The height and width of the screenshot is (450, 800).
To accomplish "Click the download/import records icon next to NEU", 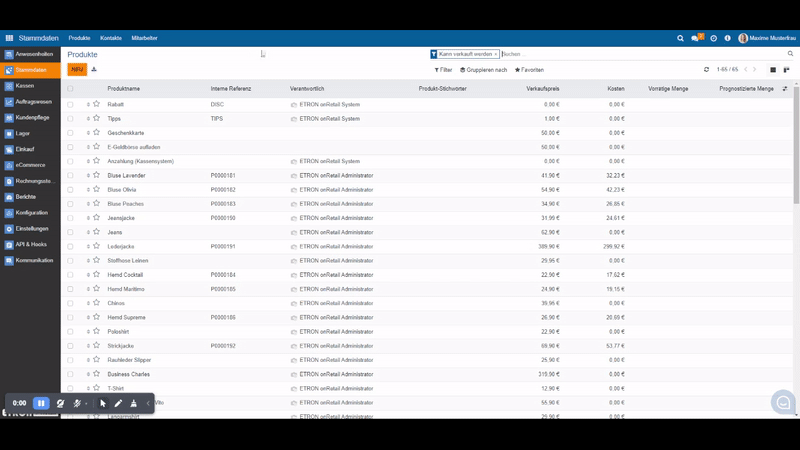I will coord(94,70).
